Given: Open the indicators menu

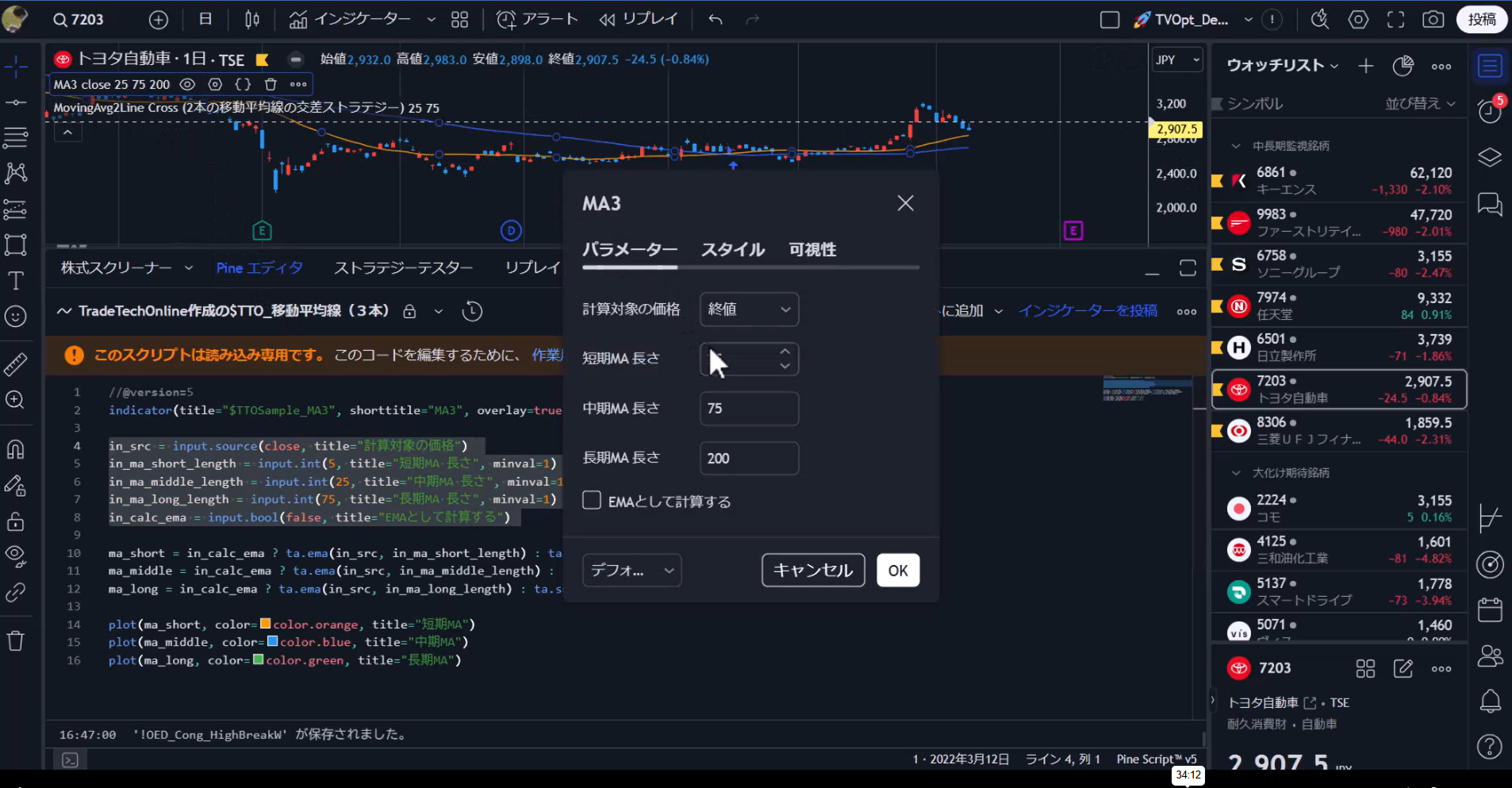Looking at the screenshot, I should click(350, 20).
